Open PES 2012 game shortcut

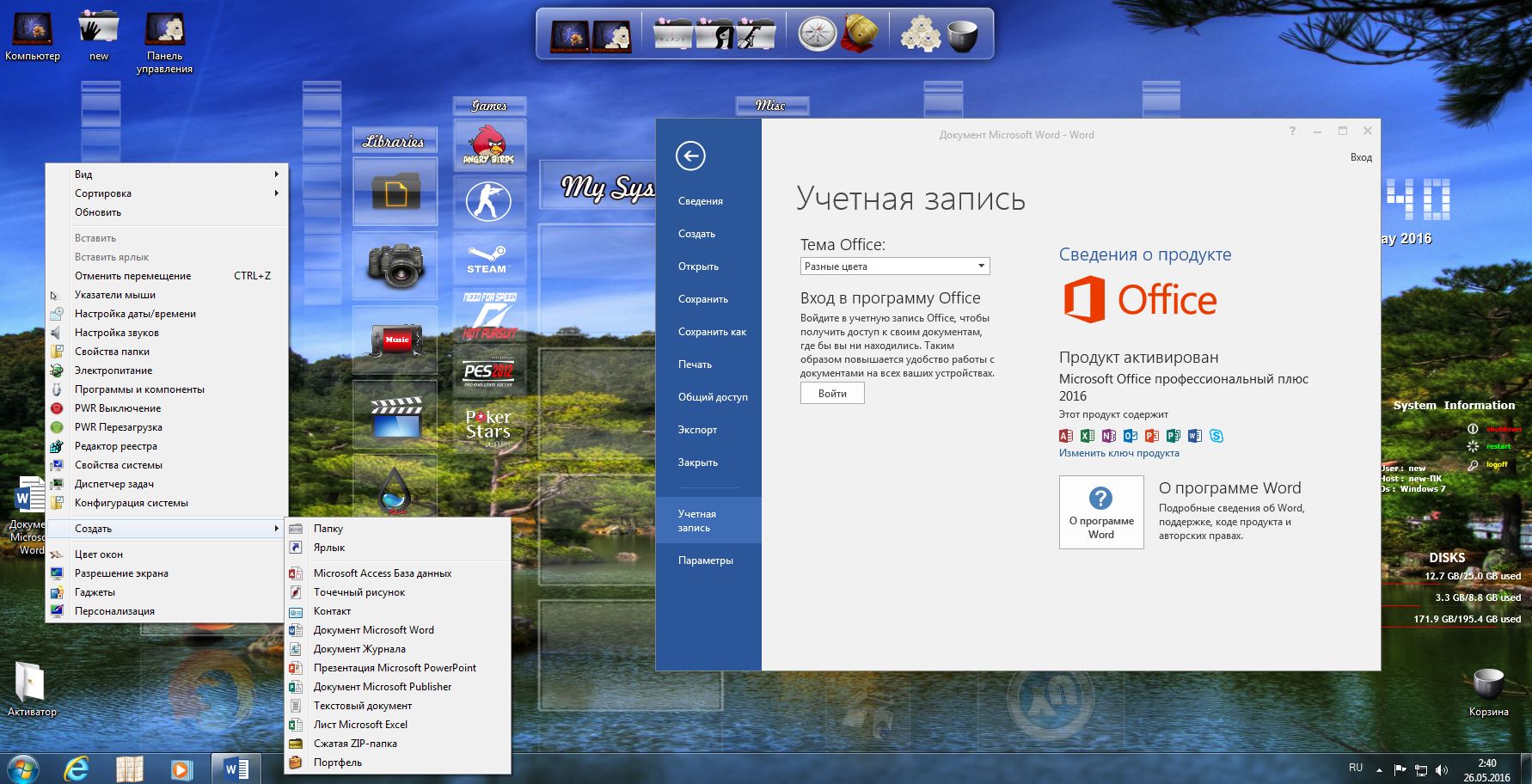488,372
